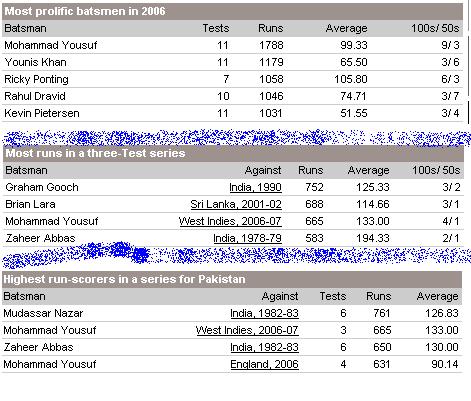This screenshot has width=471, height=401.
Task: Open the England, 2006 link
Action: point(264,364)
